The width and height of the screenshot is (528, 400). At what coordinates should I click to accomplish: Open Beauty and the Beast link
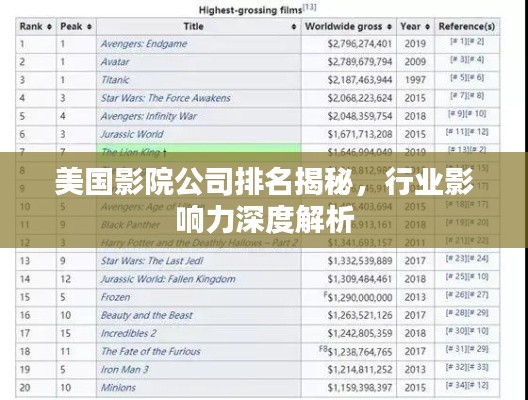pos(146,315)
